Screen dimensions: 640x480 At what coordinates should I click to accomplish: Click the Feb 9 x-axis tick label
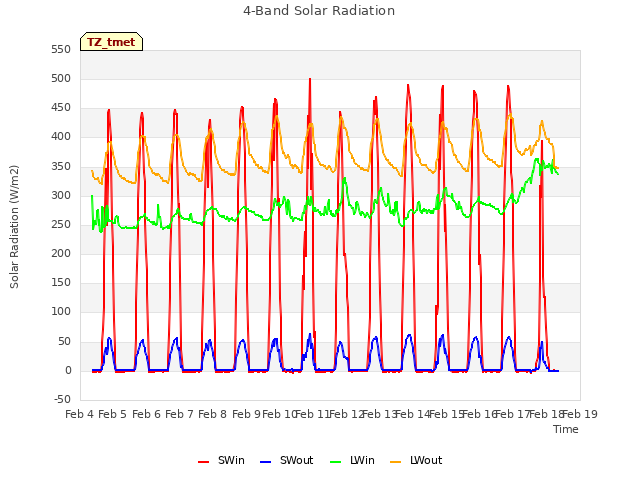(246, 414)
